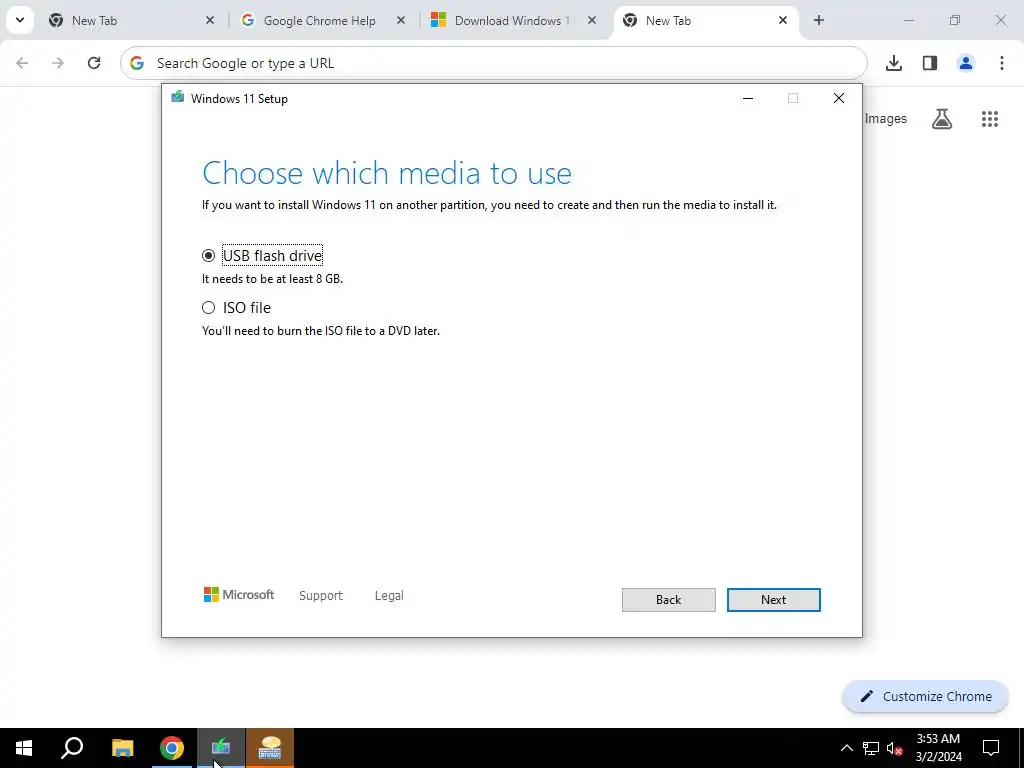Image resolution: width=1024 pixels, height=768 pixels.
Task: Open Chrome three-dot menu
Action: (x=1001, y=63)
